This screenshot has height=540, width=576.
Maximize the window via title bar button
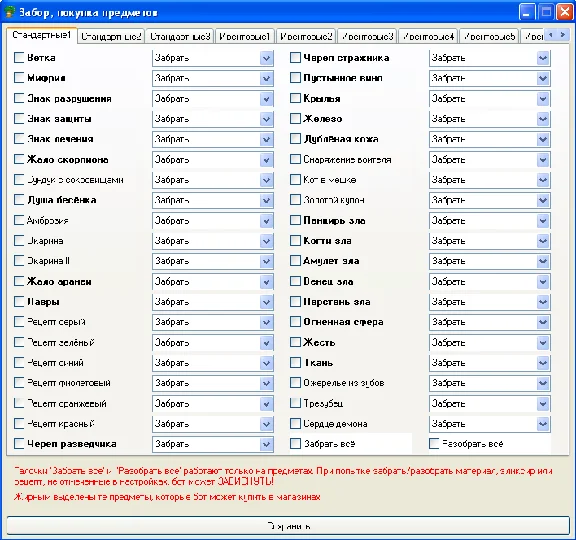click(546, 12)
